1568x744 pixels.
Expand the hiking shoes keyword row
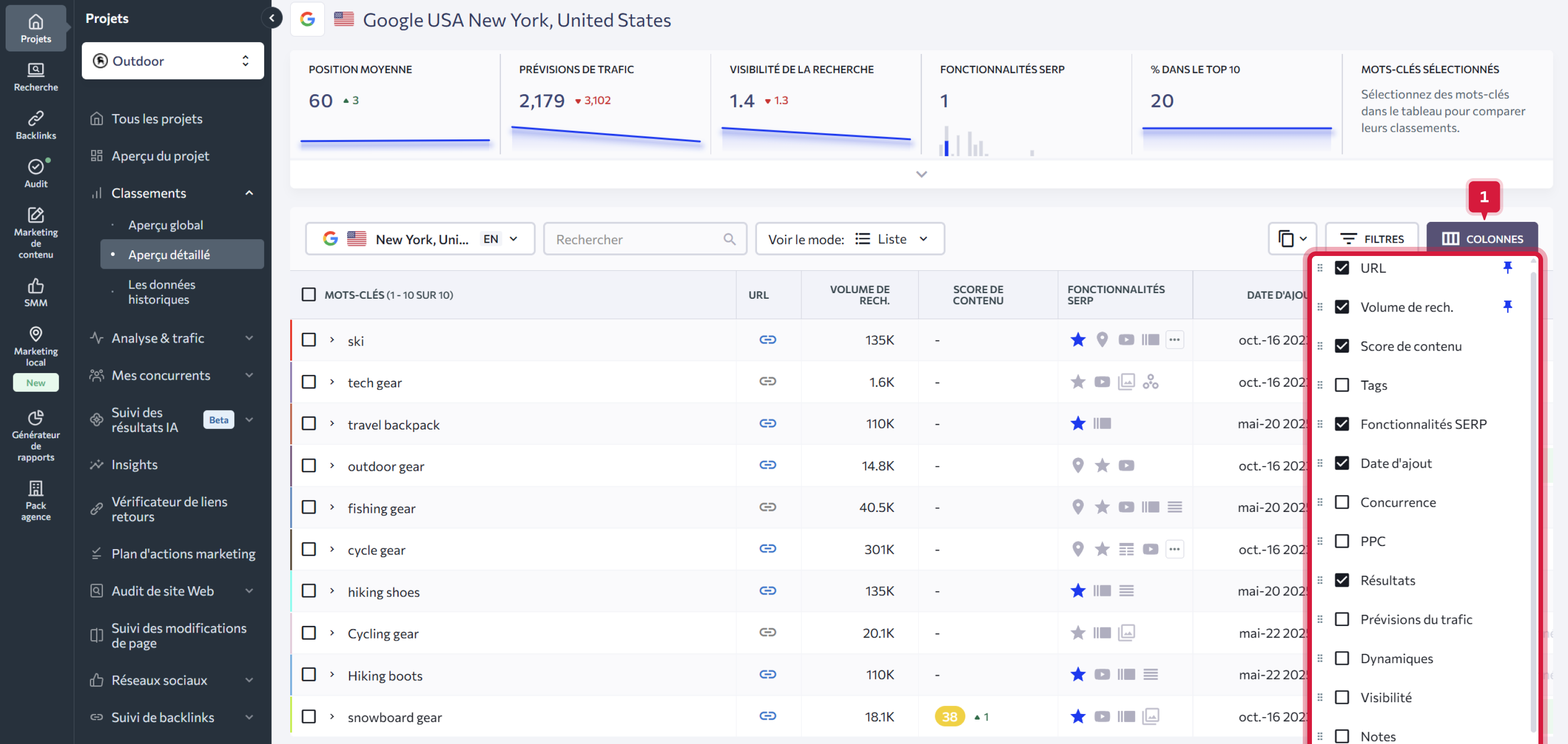tap(332, 591)
